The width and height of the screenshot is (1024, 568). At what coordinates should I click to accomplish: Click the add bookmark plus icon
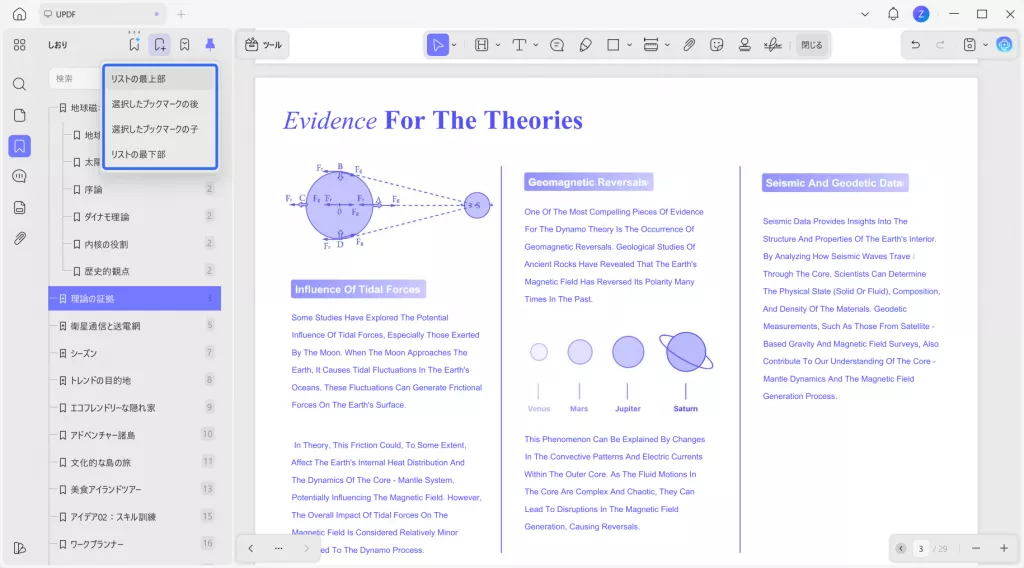(x=159, y=44)
